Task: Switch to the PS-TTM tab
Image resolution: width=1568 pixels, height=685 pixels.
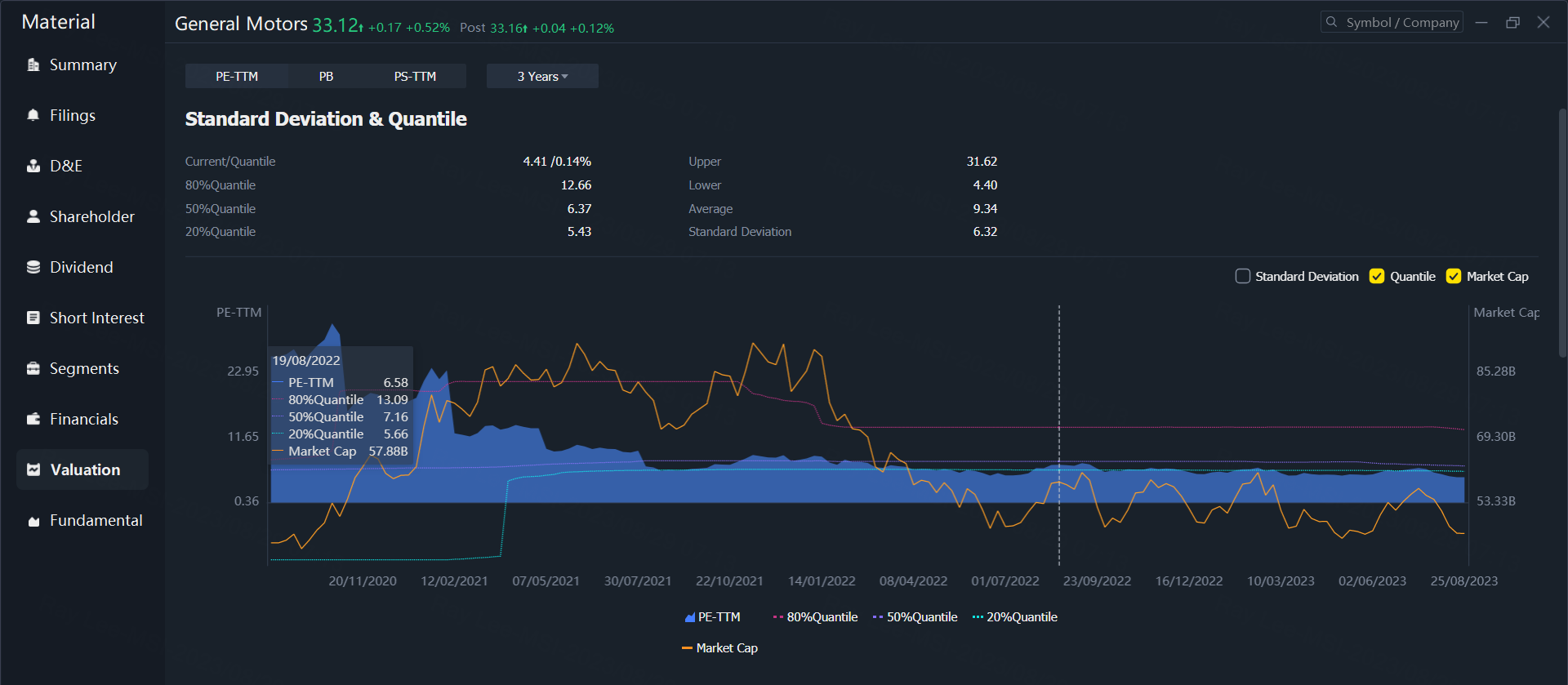Action: click(415, 76)
